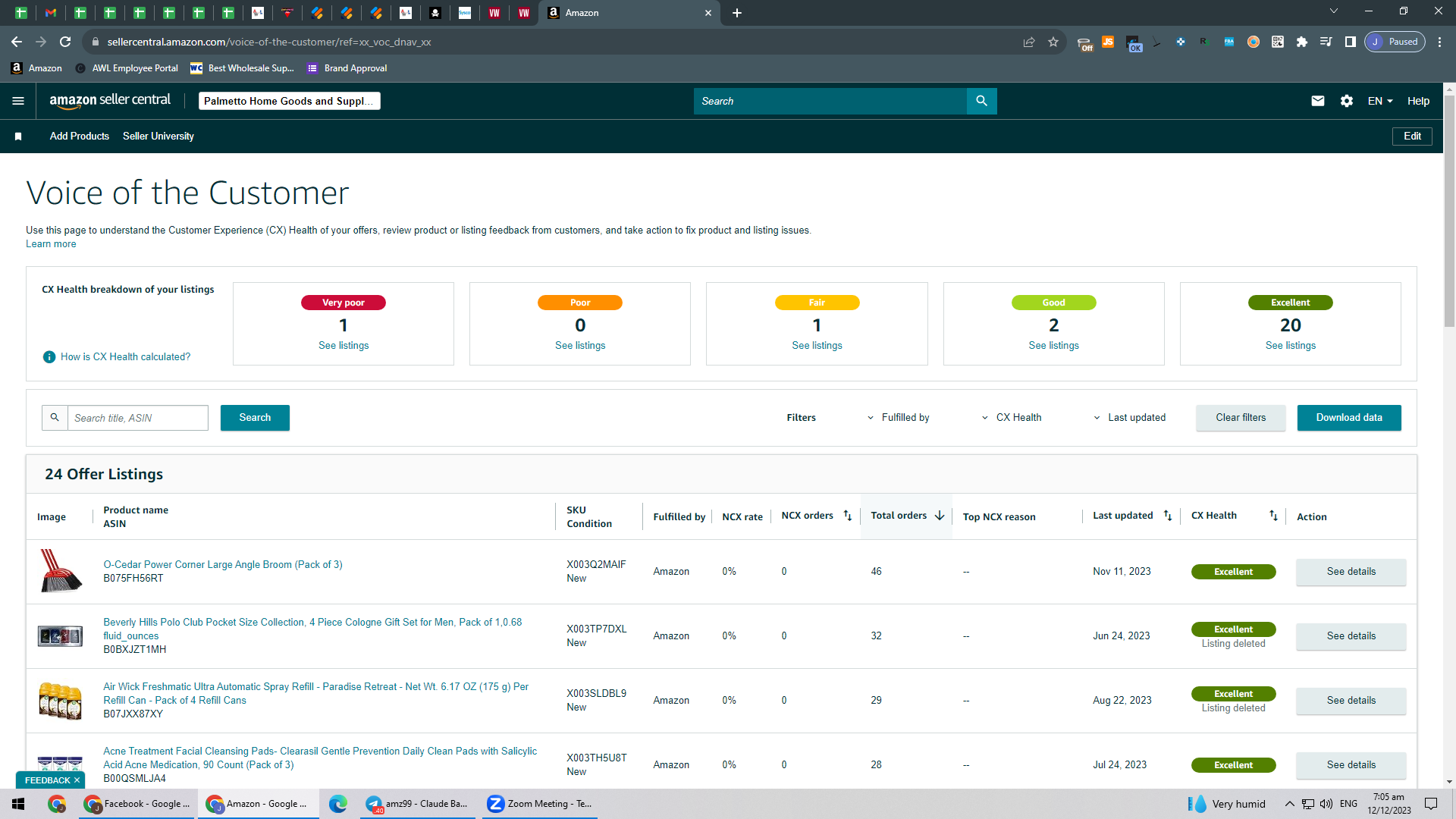
Task: Click the magnifier icon in title search box
Action: pos(55,418)
